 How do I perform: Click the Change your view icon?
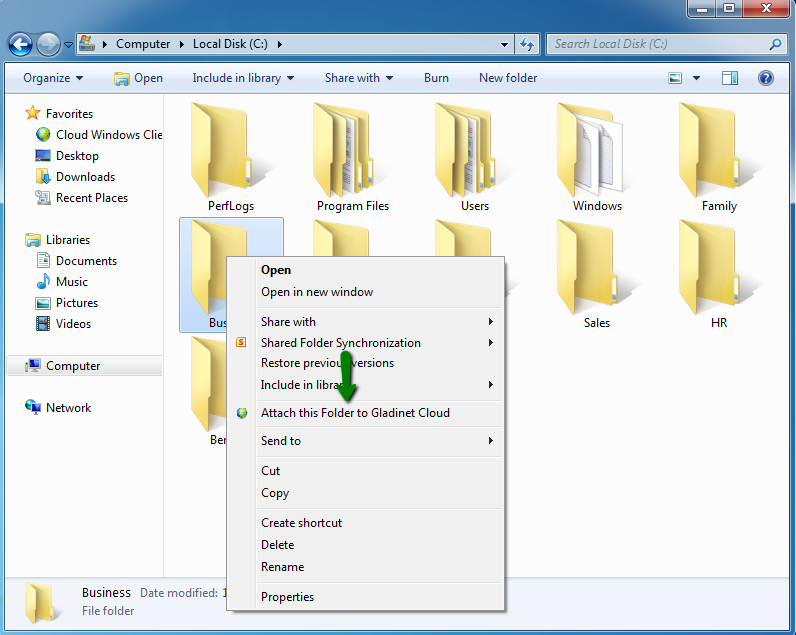[675, 78]
